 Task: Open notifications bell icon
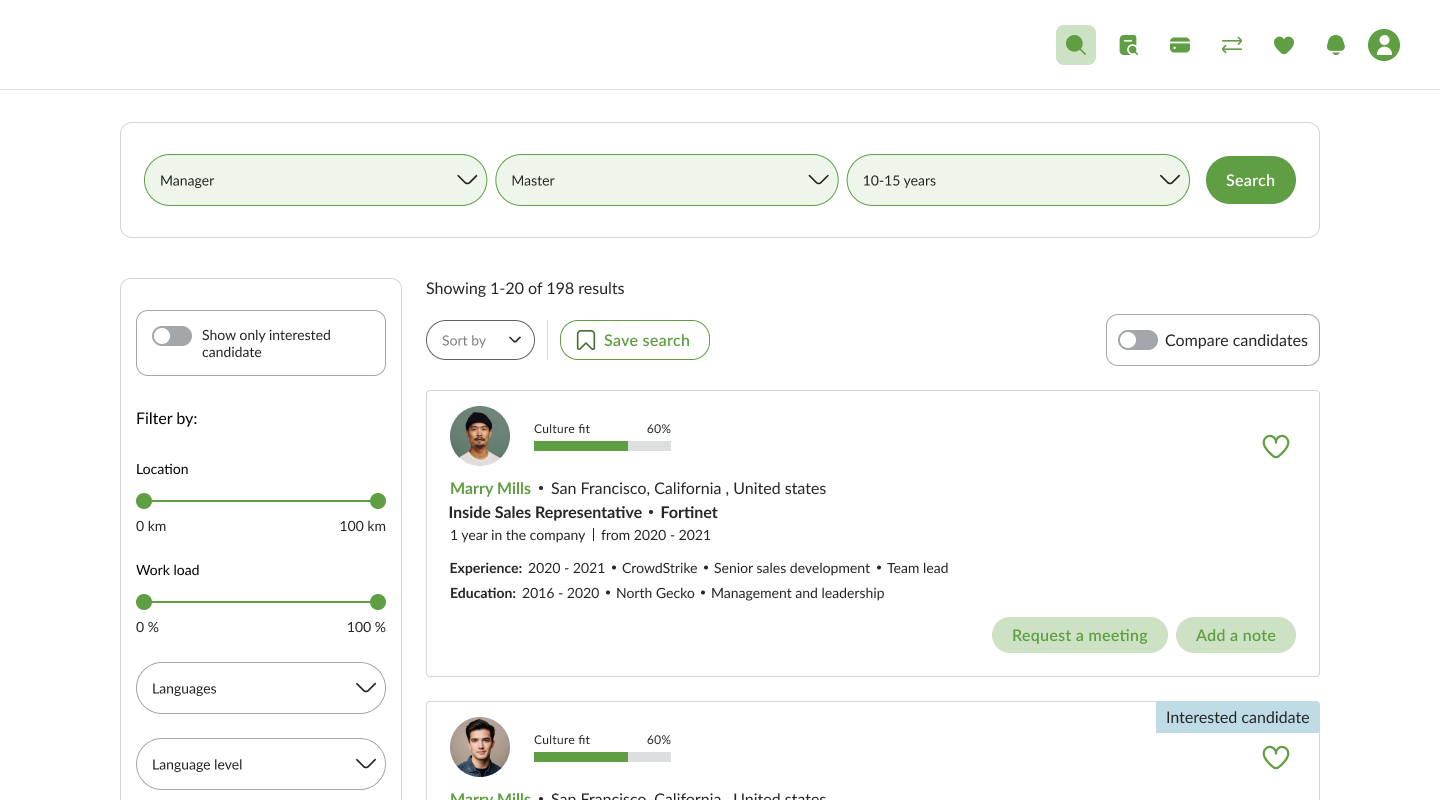(1336, 45)
